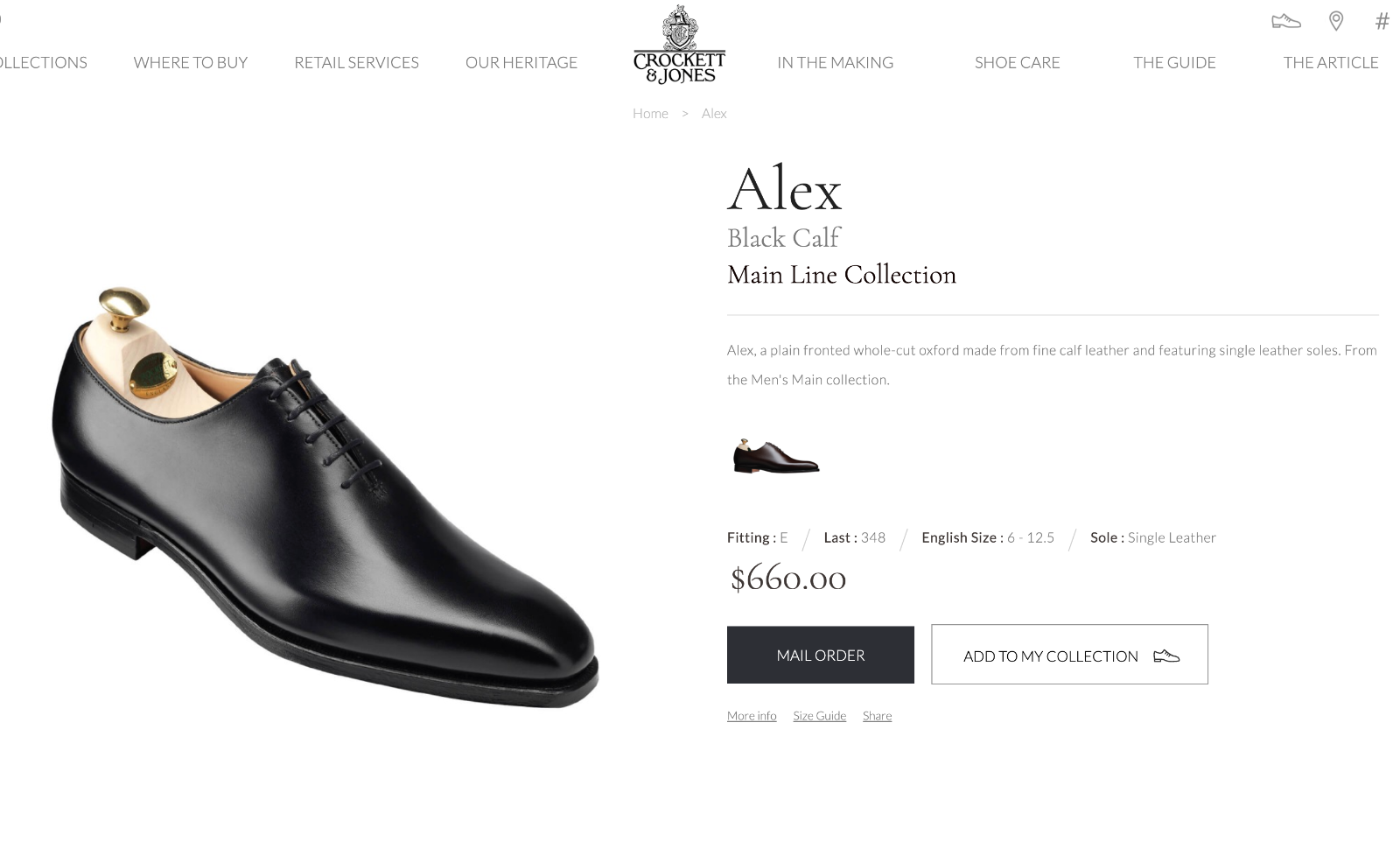Click the black Alex shoe product image
This screenshot has width=1400, height=856.
pos(324,499)
